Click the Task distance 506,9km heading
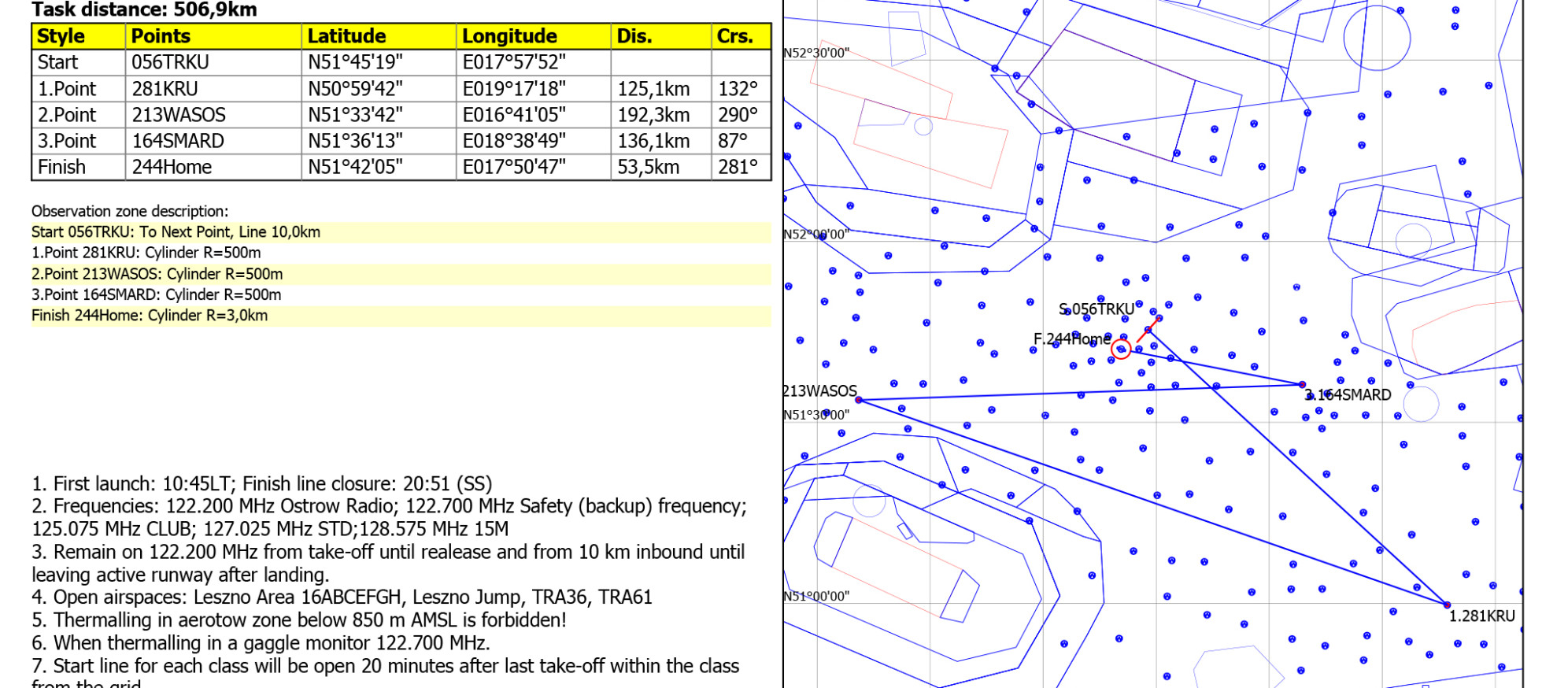The image size is (1568, 688). point(144,10)
